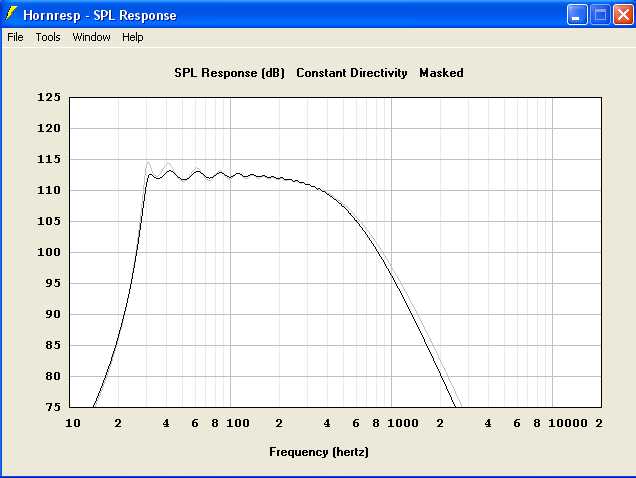This screenshot has width=636, height=478.
Task: Click the Hornresp lightning bolt title icon
Action: point(12,15)
